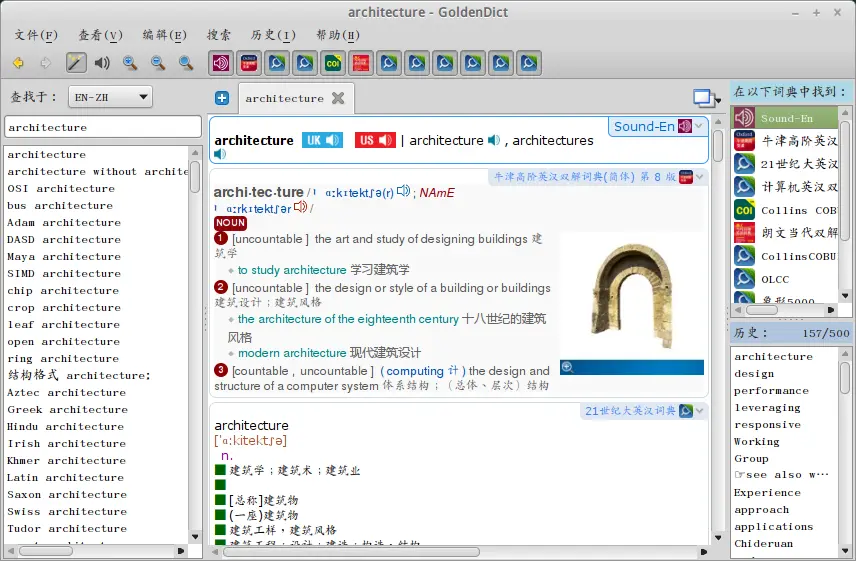Play UK pronunciation of architecture
The width and height of the screenshot is (856, 561).
tap(323, 140)
